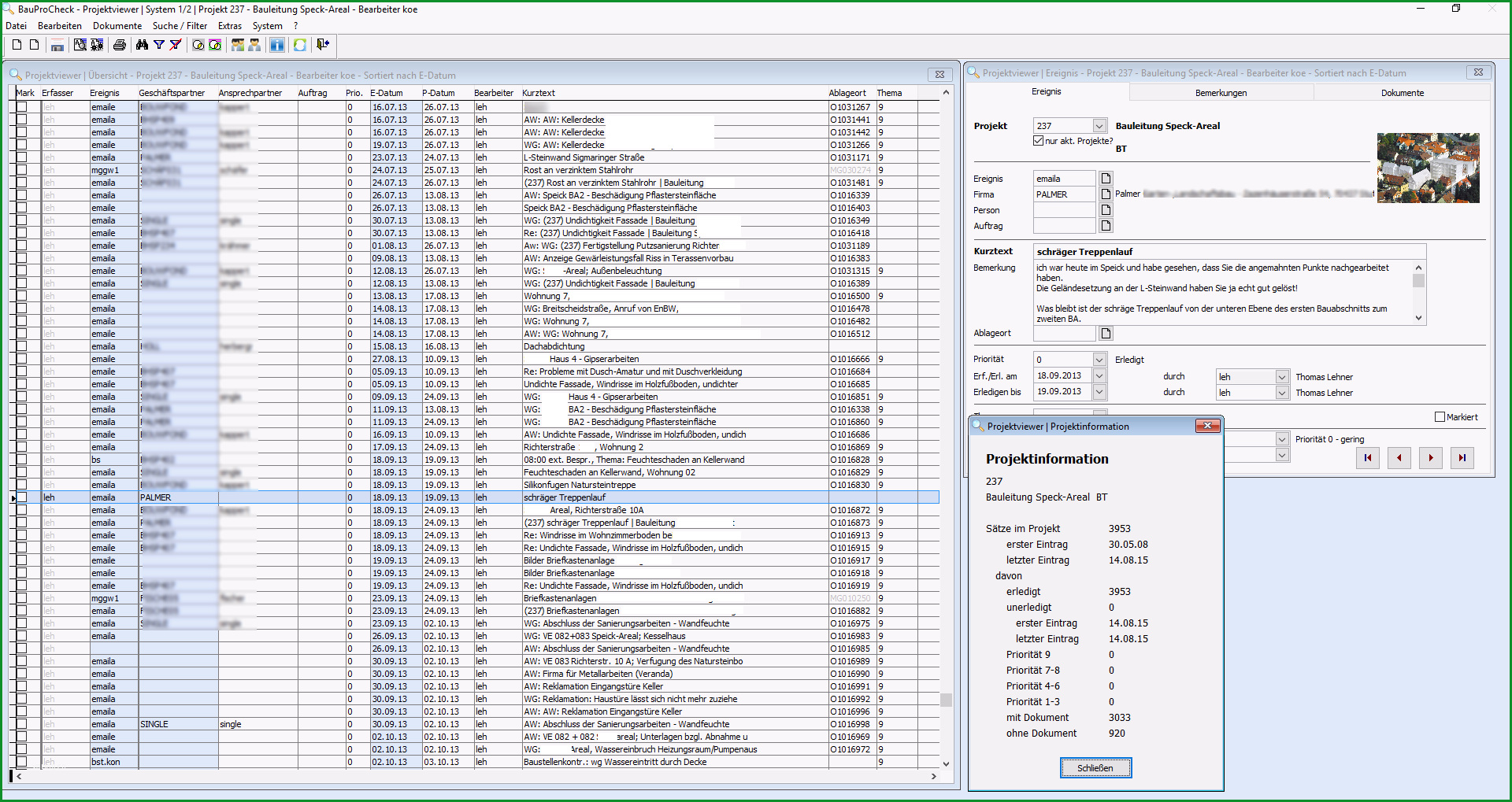Click the grey overlapping circles icon
The height and width of the screenshot is (802, 1512).
tap(198, 45)
